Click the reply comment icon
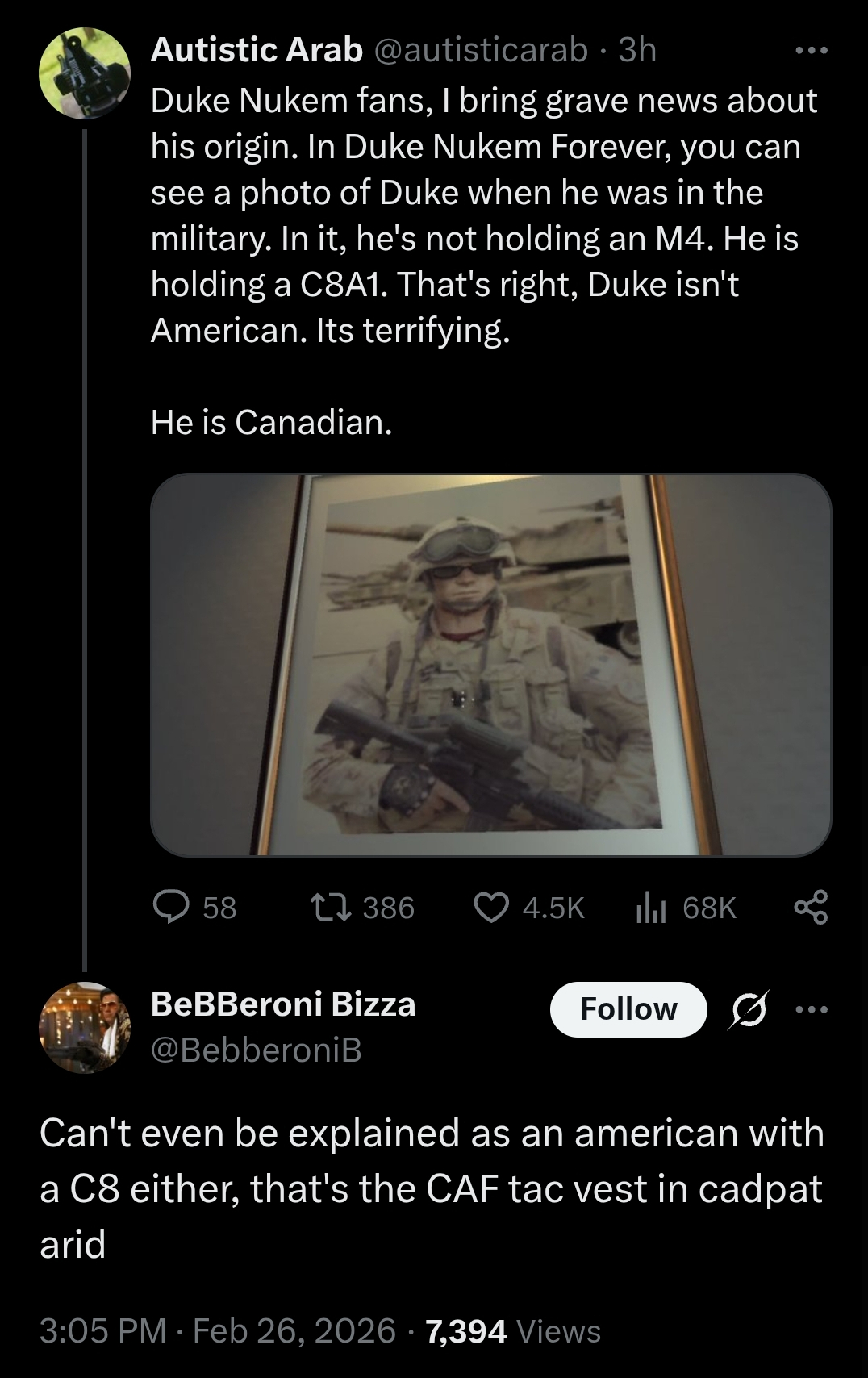This screenshot has width=868, height=1378. (171, 908)
